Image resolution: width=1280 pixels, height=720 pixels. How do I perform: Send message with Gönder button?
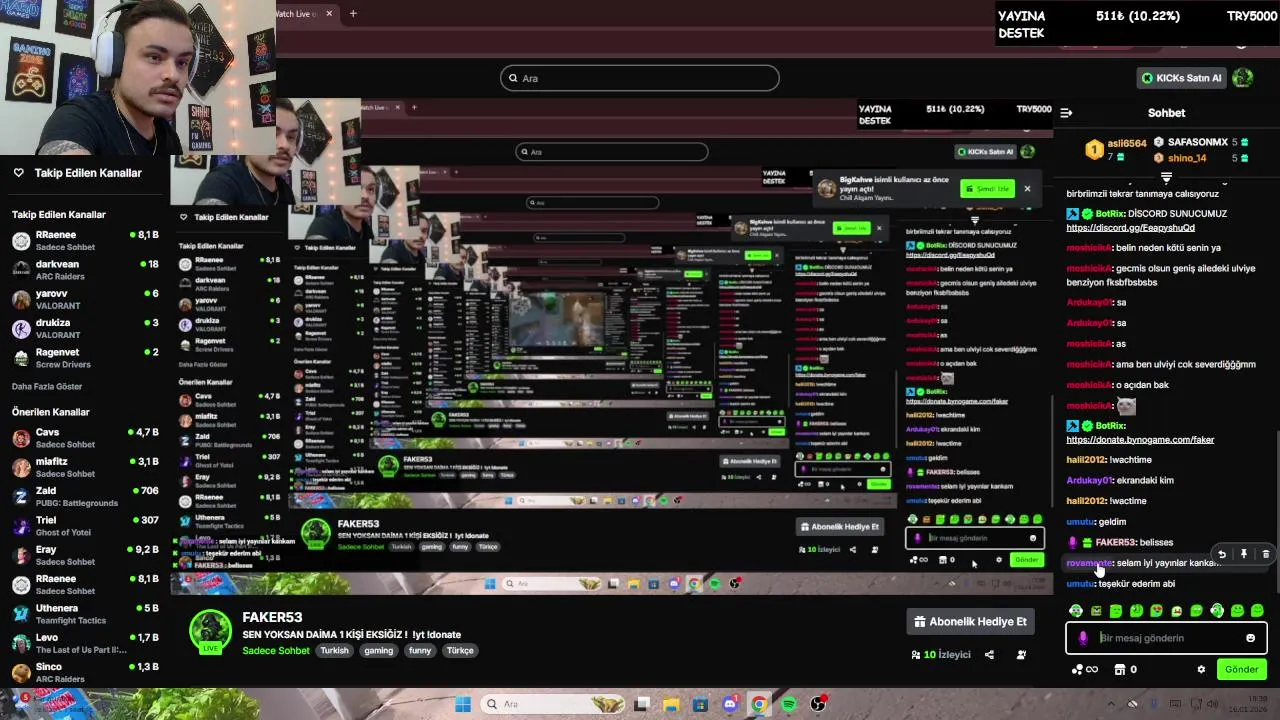(x=1241, y=670)
